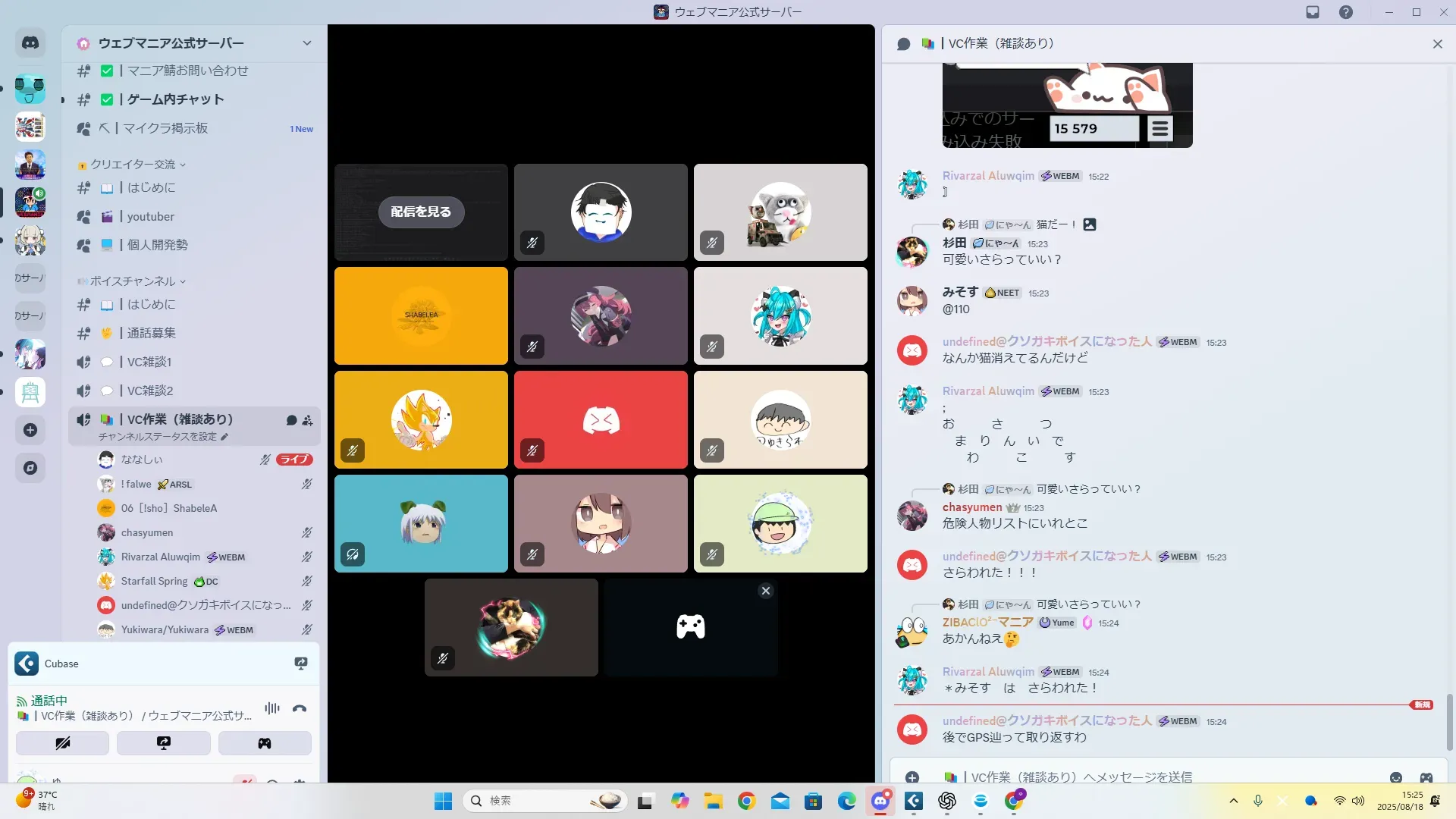Collapse クリエイター交流 category

pos(133,165)
